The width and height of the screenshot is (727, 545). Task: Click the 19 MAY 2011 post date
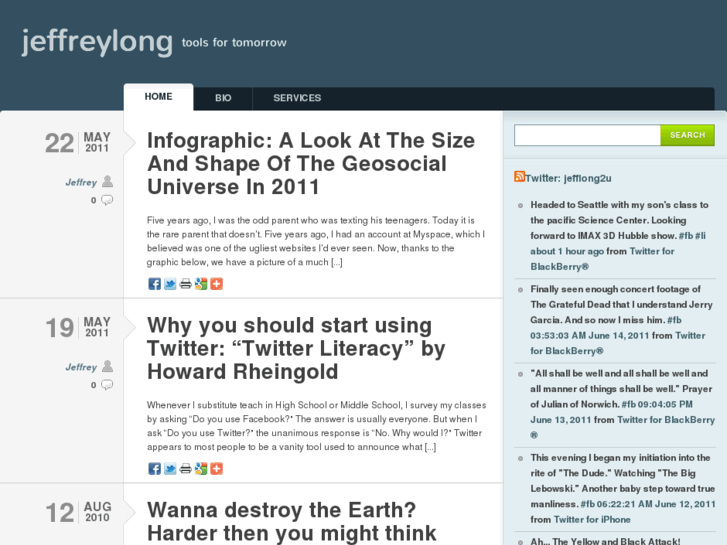(78, 327)
